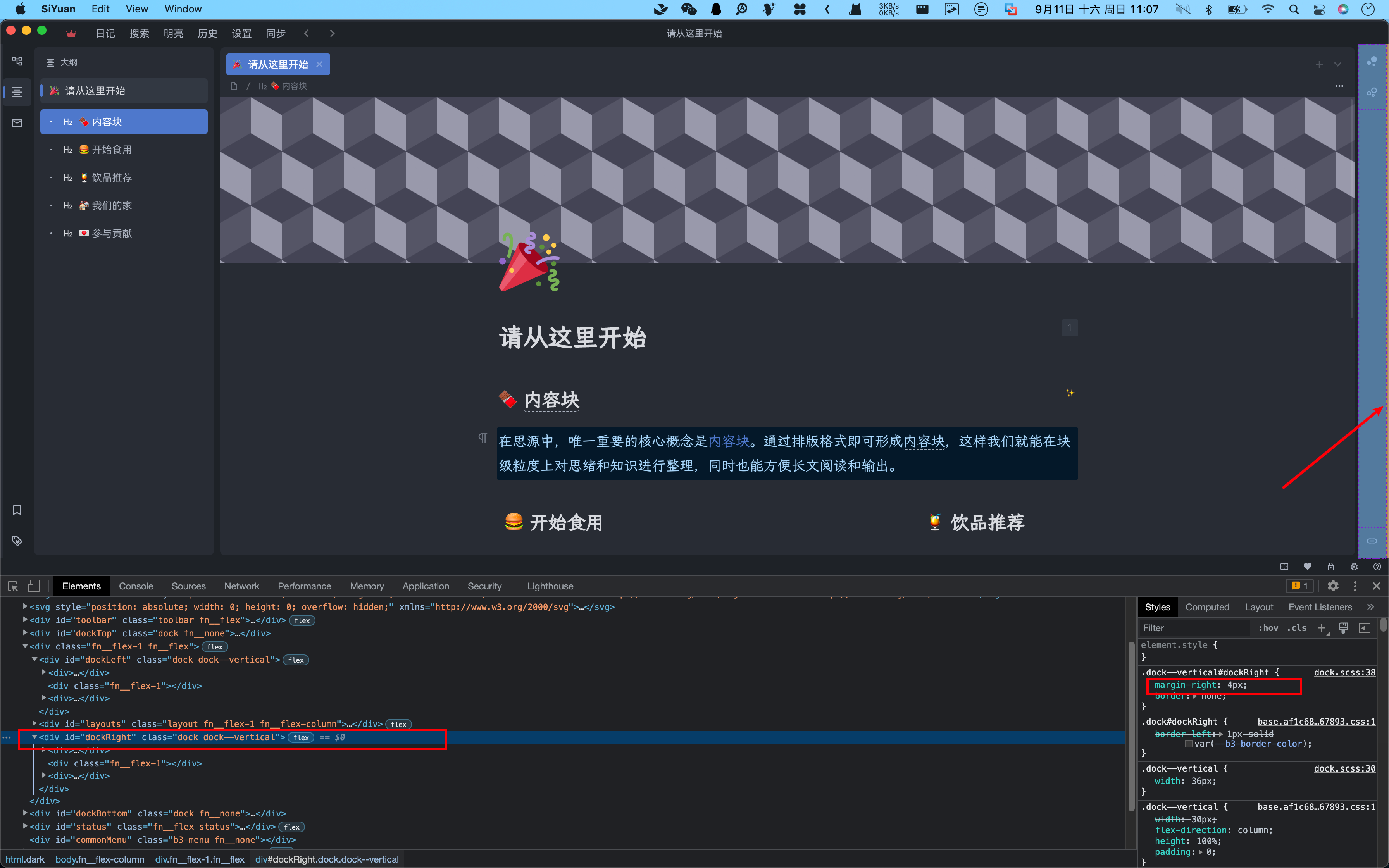Image resolution: width=1389 pixels, height=868 pixels.
Task: Open the outline dock icon
Action: point(17,92)
